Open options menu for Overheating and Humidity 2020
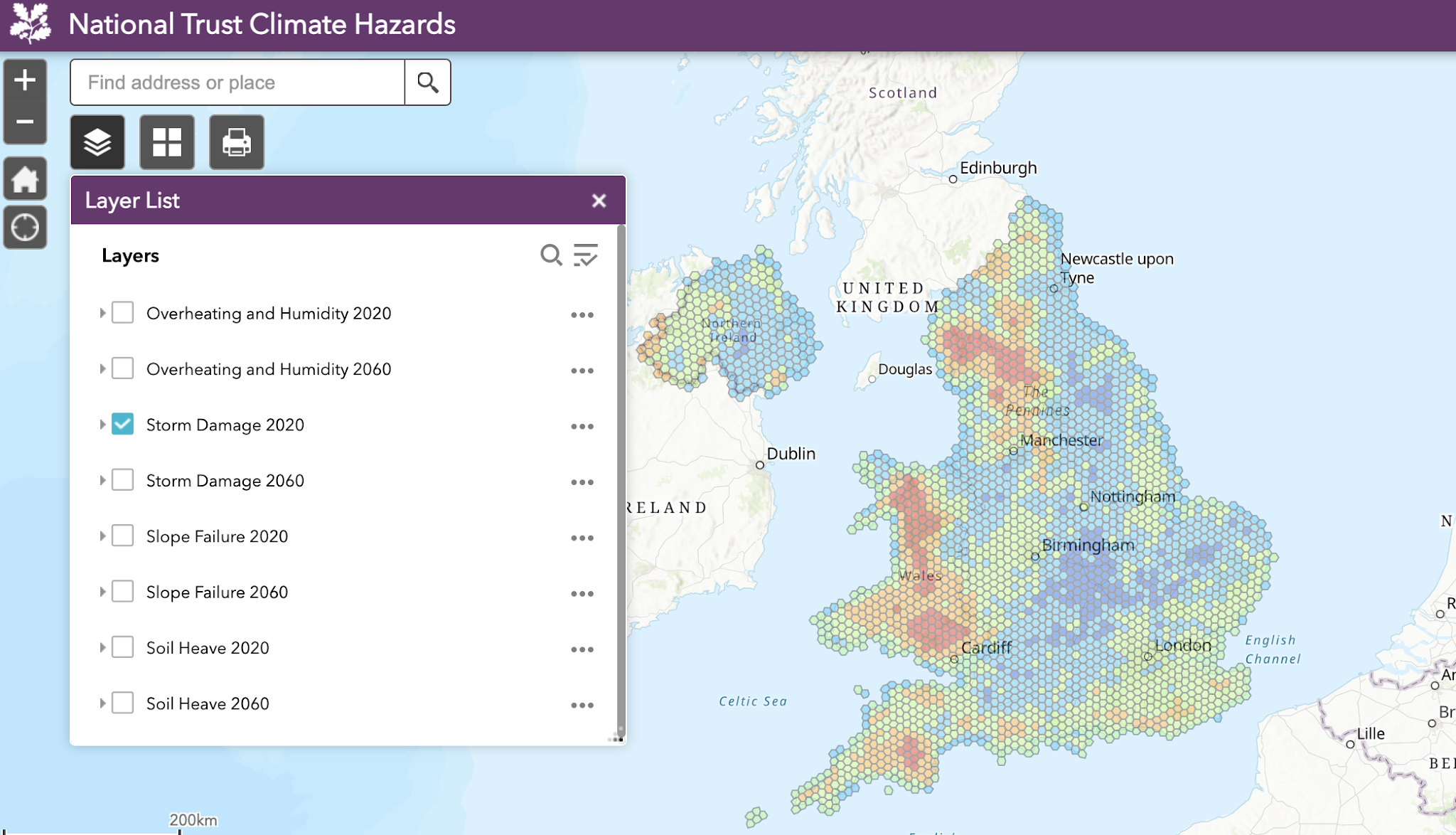 583,314
